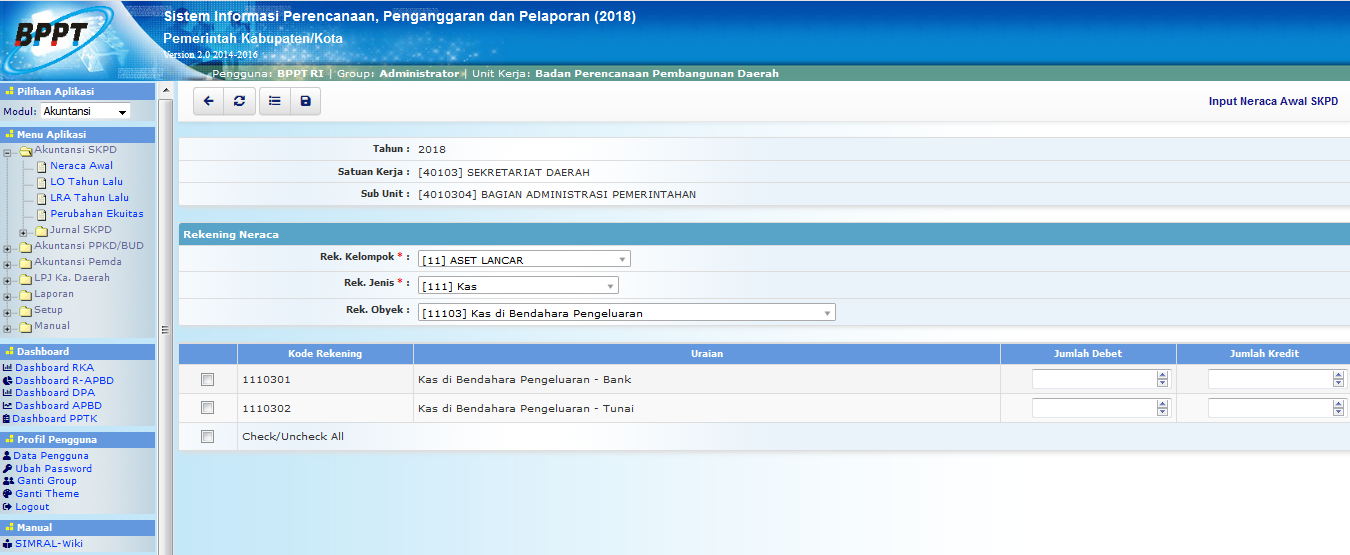Open the Rek. Kelompok dropdown

pyautogui.click(x=524, y=260)
